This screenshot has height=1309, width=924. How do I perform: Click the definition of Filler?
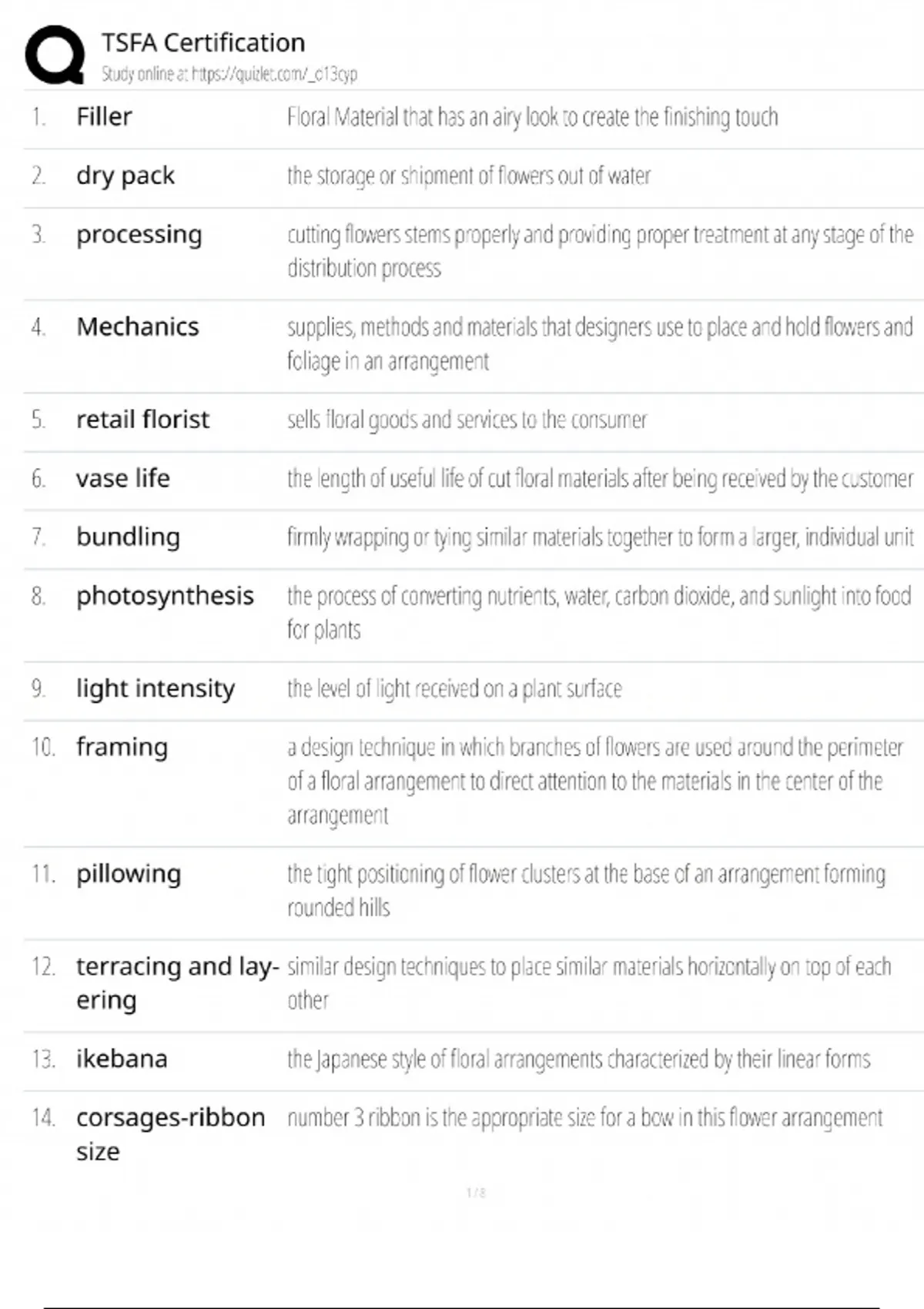[x=532, y=117]
